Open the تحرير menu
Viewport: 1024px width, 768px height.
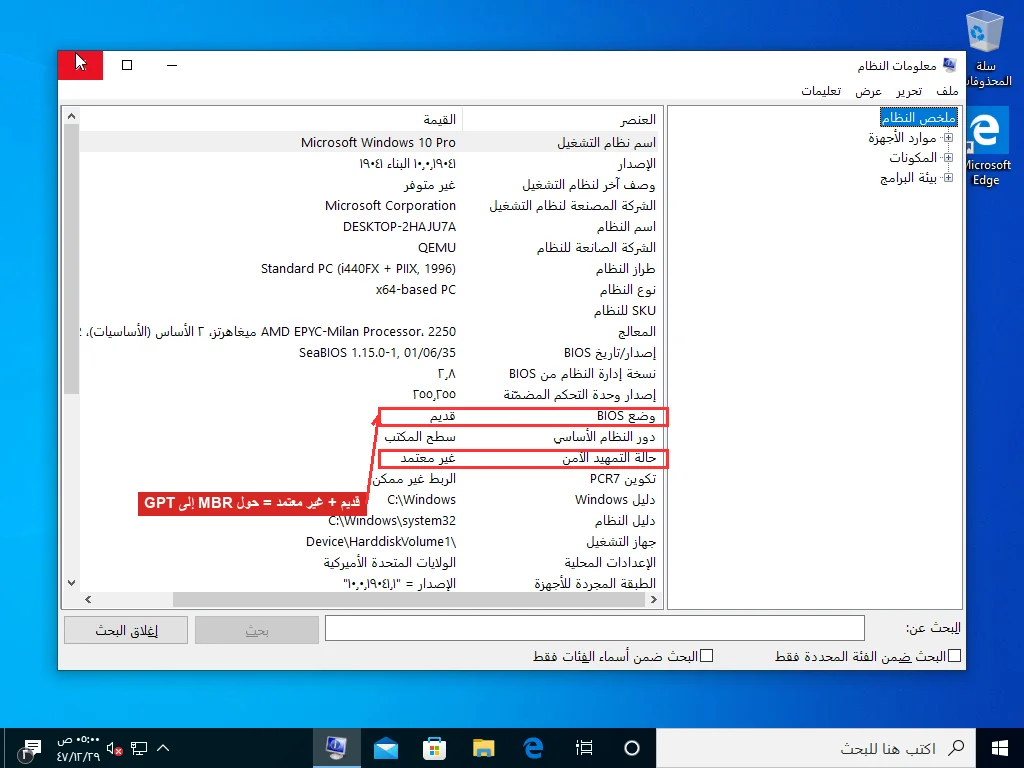pos(908,91)
